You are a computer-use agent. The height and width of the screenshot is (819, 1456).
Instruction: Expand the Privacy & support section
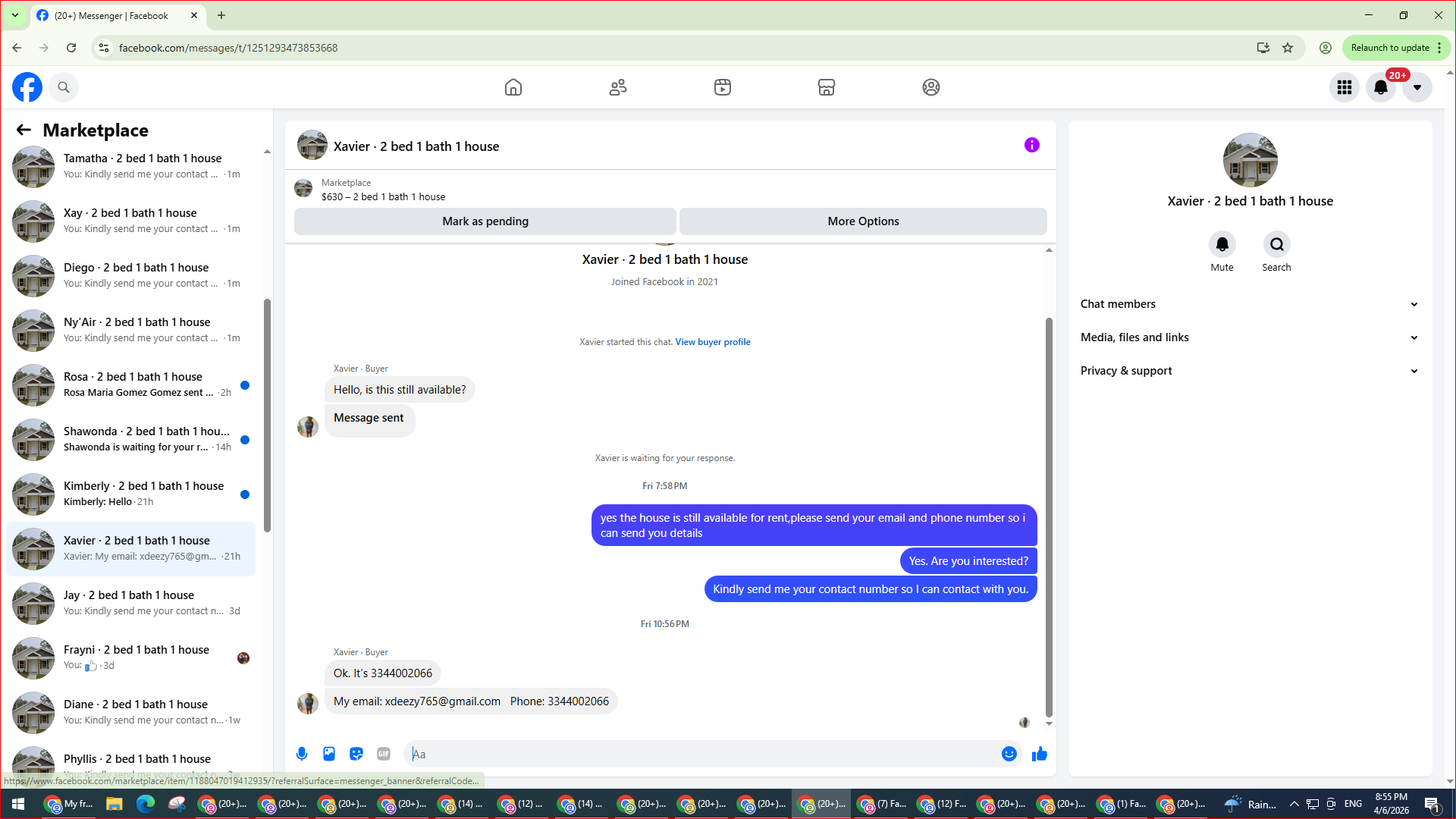[1249, 371]
